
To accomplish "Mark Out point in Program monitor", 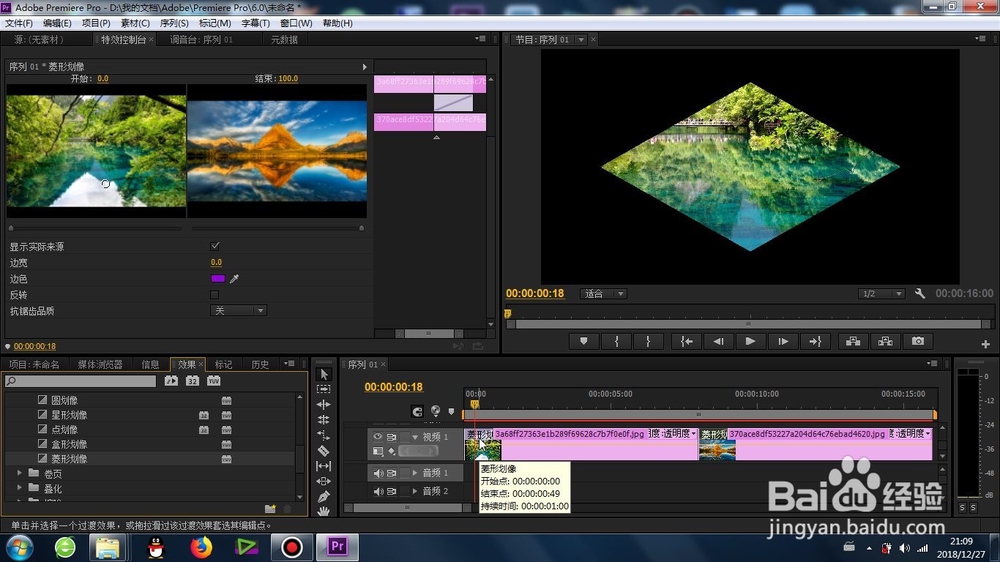I will tap(647, 341).
